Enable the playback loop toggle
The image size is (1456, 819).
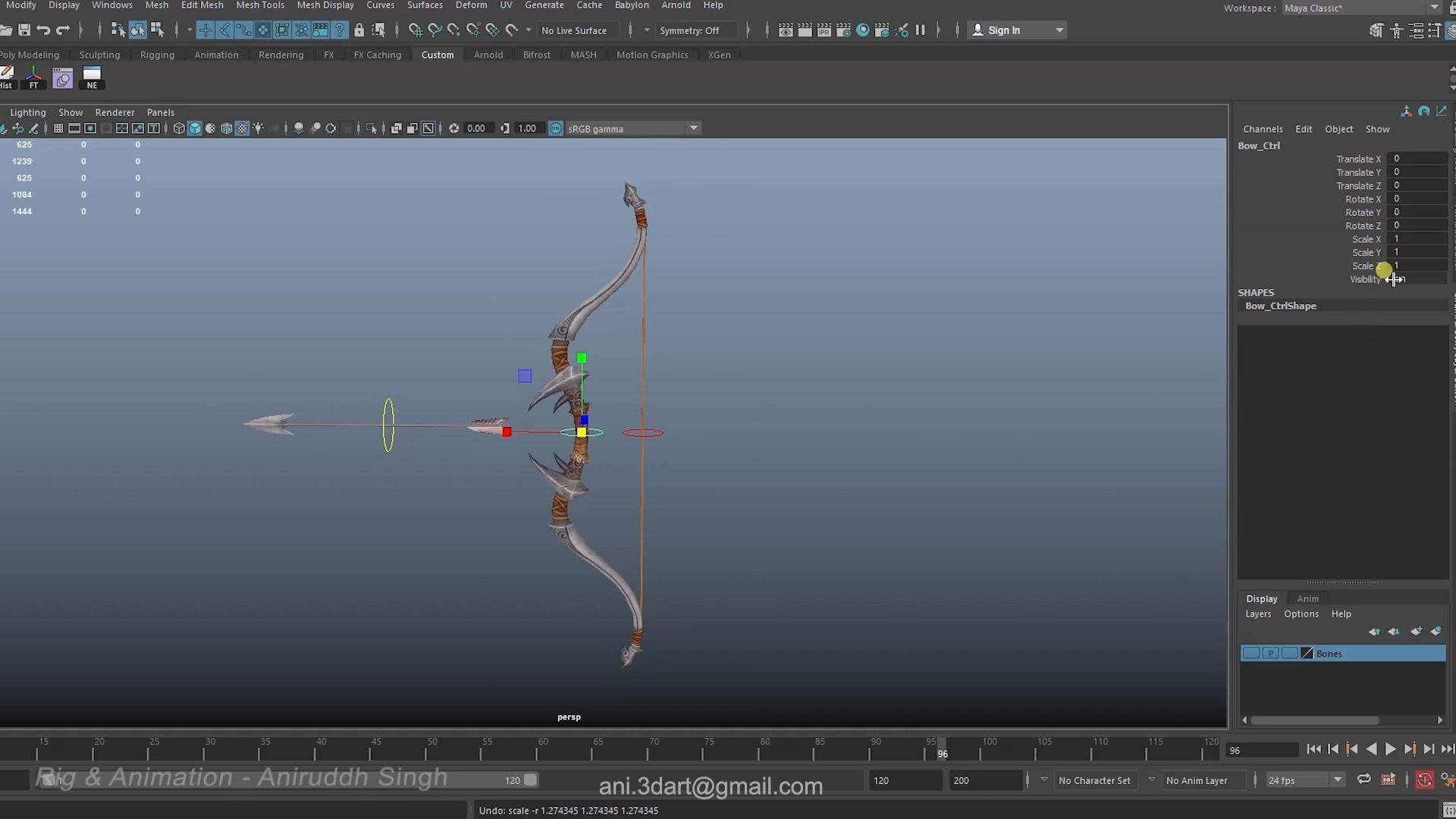[x=1364, y=780]
